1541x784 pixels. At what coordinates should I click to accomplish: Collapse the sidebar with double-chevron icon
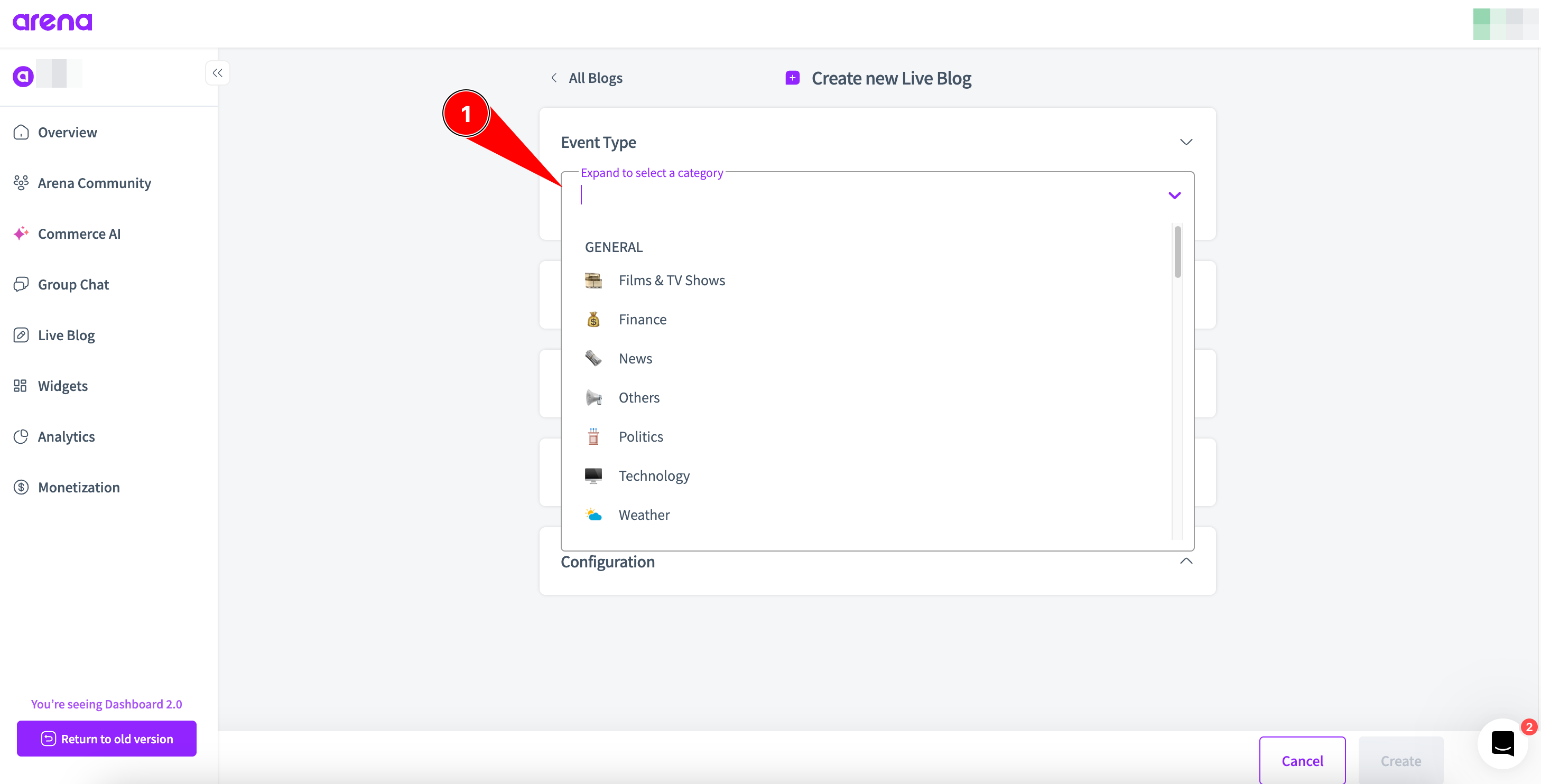point(217,73)
